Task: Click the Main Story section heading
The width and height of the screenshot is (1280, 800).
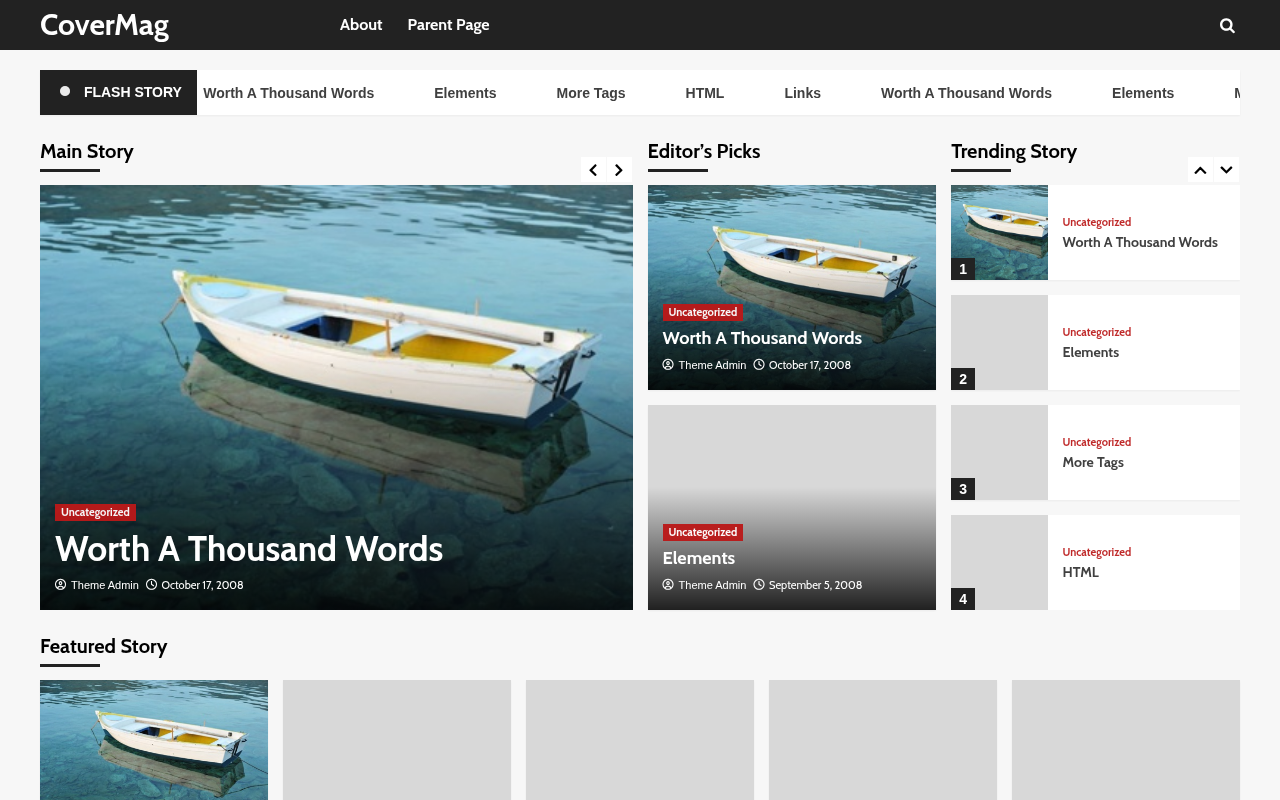Action: 87,151
